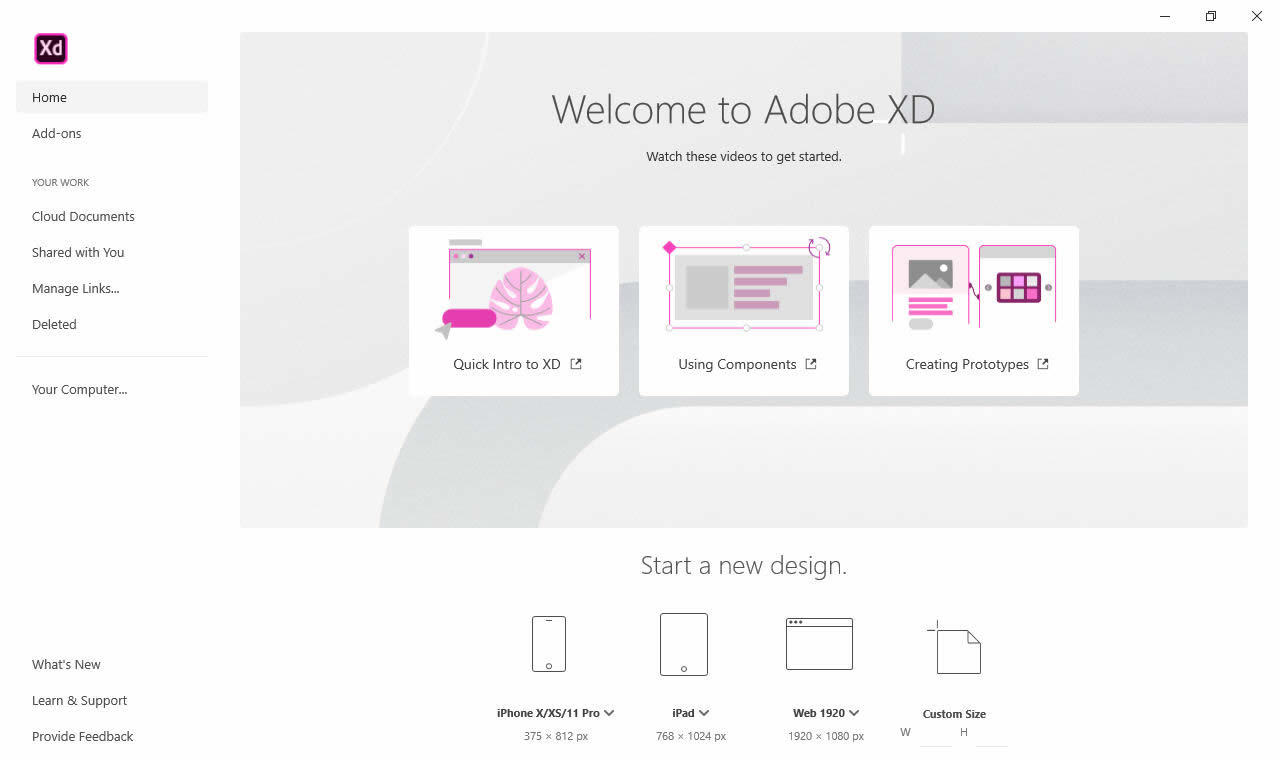Image resolution: width=1280 pixels, height=760 pixels.
Task: Select the Web 1920 browser artboard icon
Action: (819, 643)
